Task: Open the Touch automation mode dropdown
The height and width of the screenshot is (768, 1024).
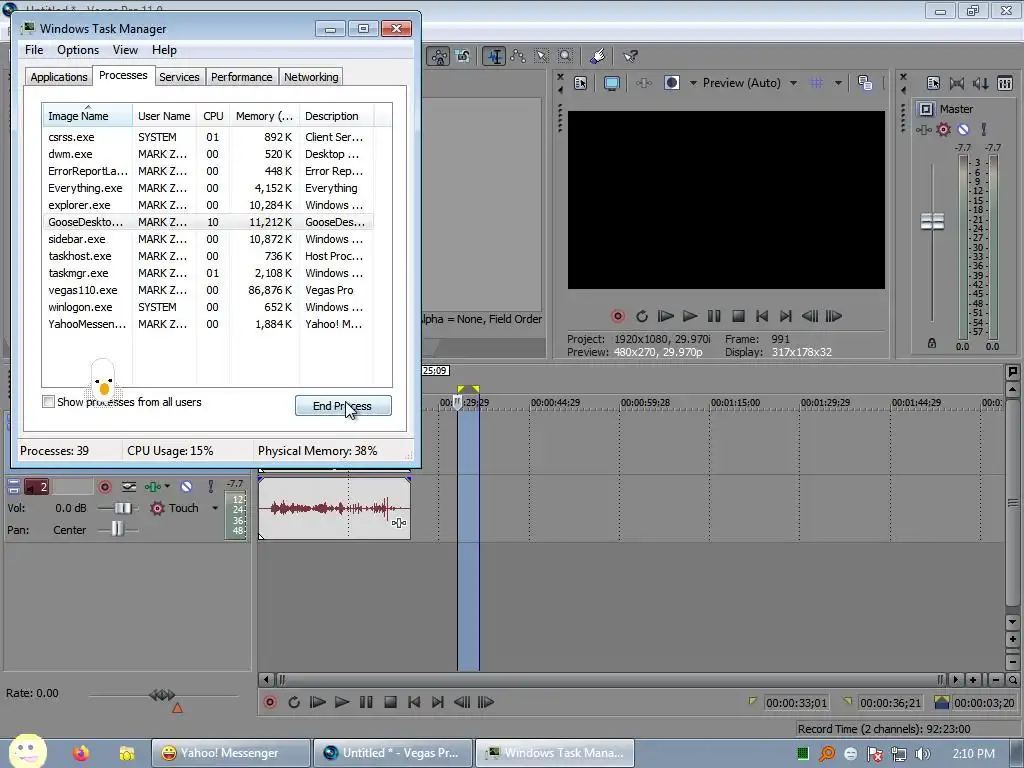Action: click(x=215, y=508)
